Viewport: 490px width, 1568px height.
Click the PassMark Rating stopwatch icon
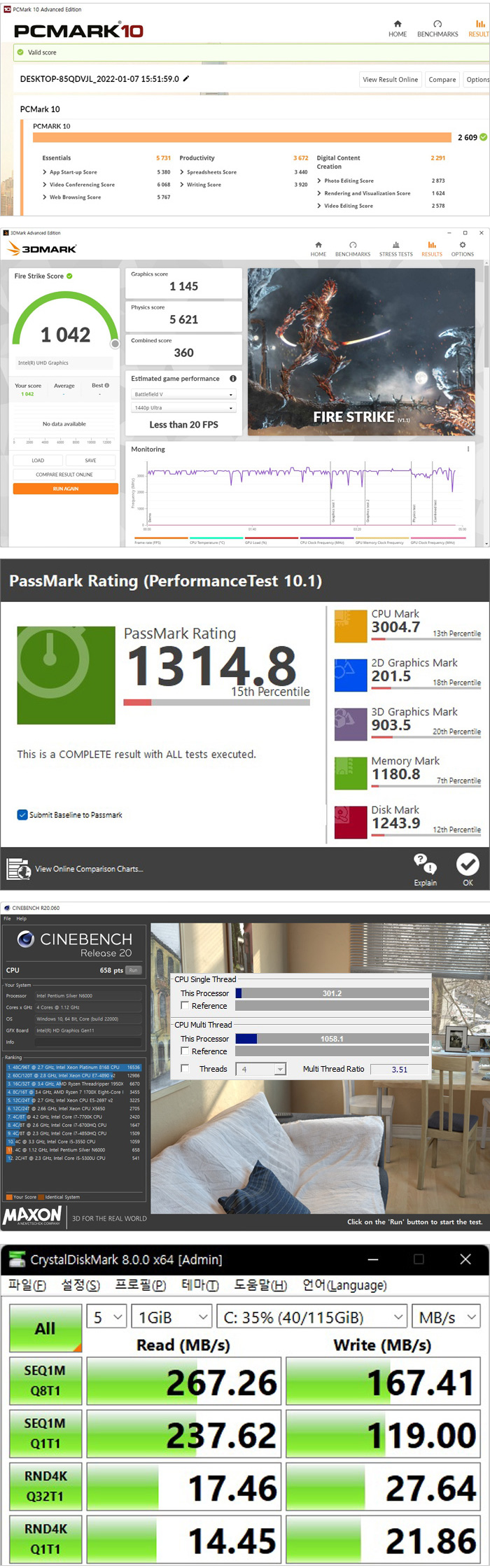(x=66, y=675)
